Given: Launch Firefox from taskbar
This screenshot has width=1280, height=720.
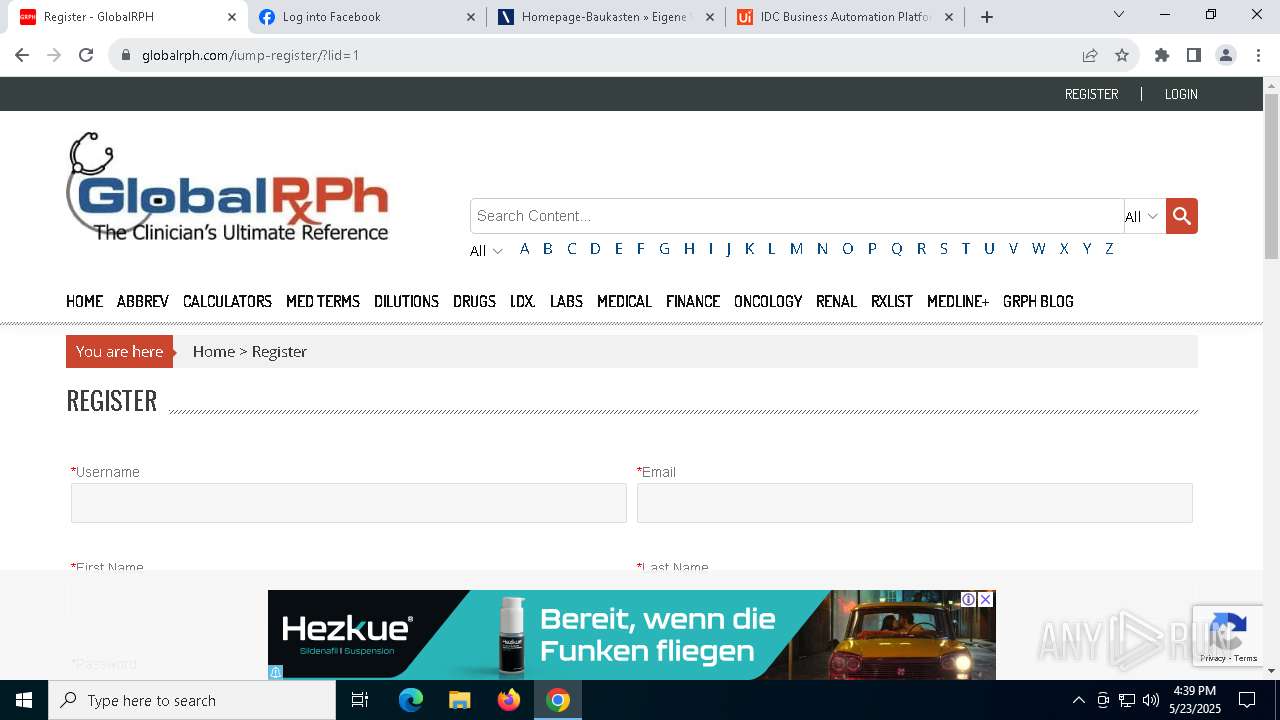Looking at the screenshot, I should click(x=509, y=700).
